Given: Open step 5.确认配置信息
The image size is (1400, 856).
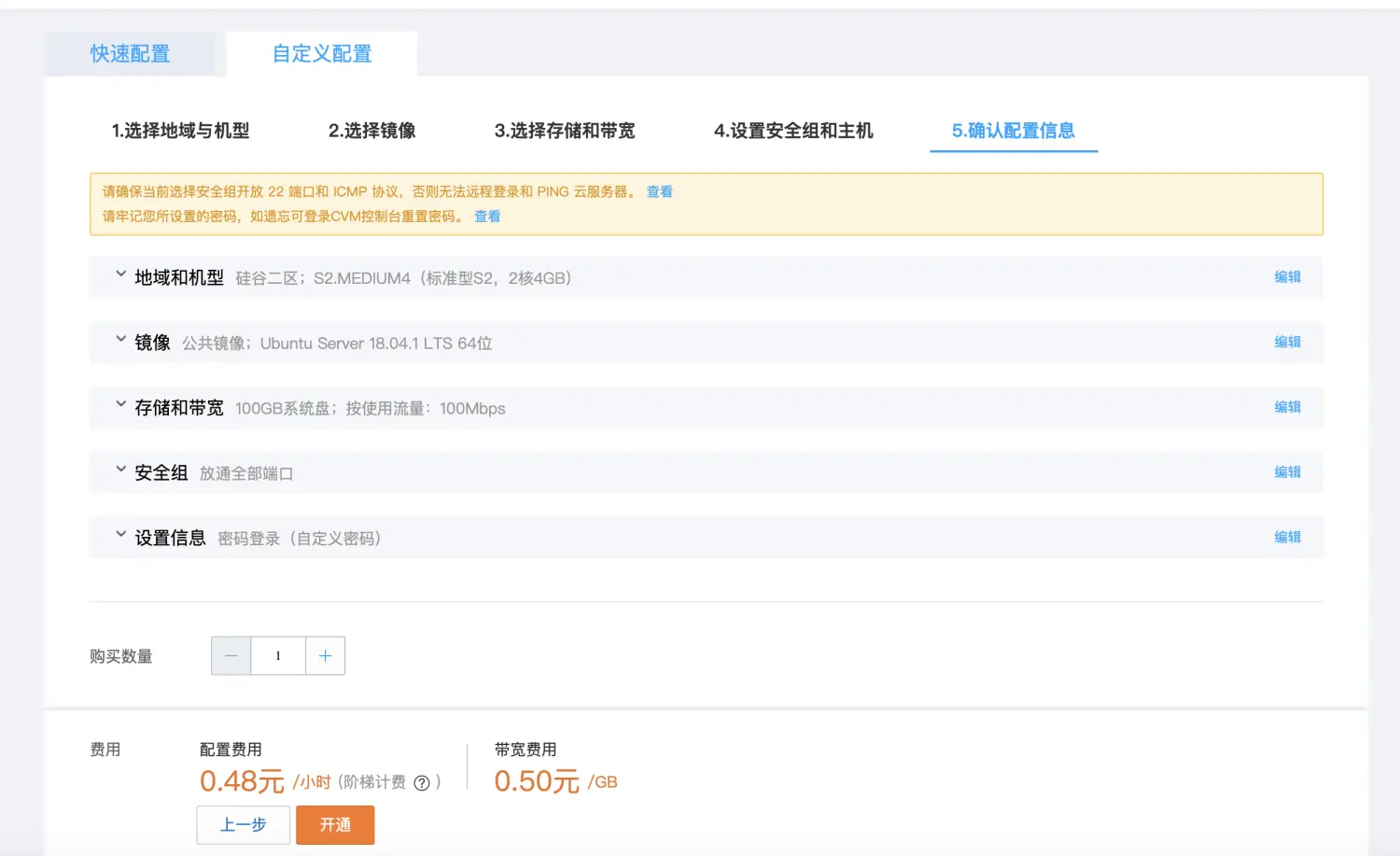Looking at the screenshot, I should pyautogui.click(x=1014, y=131).
